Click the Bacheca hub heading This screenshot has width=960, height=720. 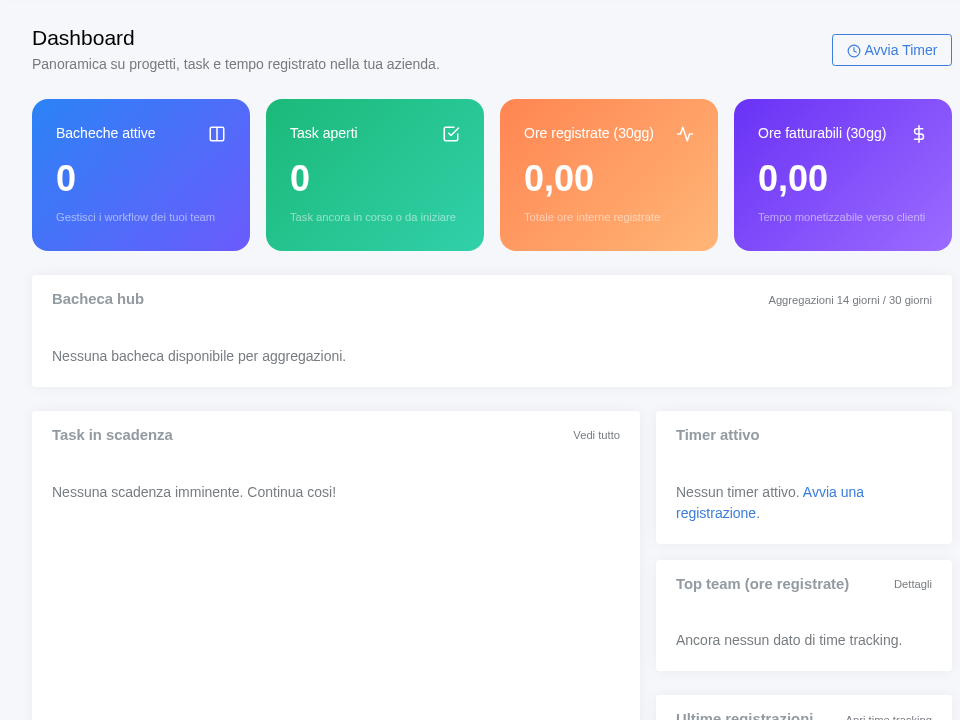98,299
